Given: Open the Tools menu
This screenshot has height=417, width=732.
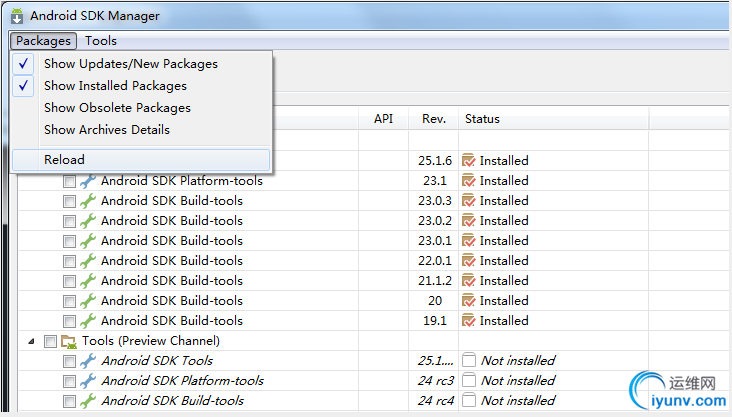Looking at the screenshot, I should [100, 41].
